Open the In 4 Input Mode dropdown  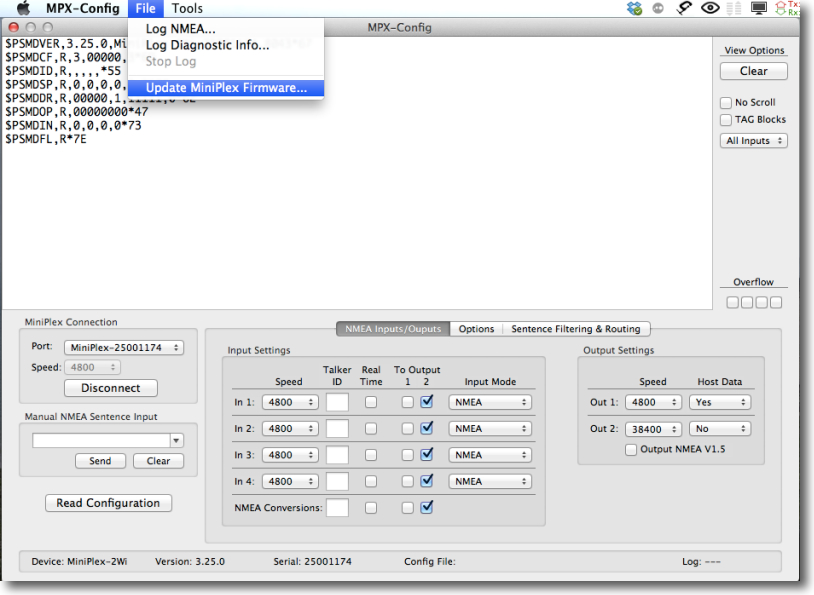click(x=490, y=482)
